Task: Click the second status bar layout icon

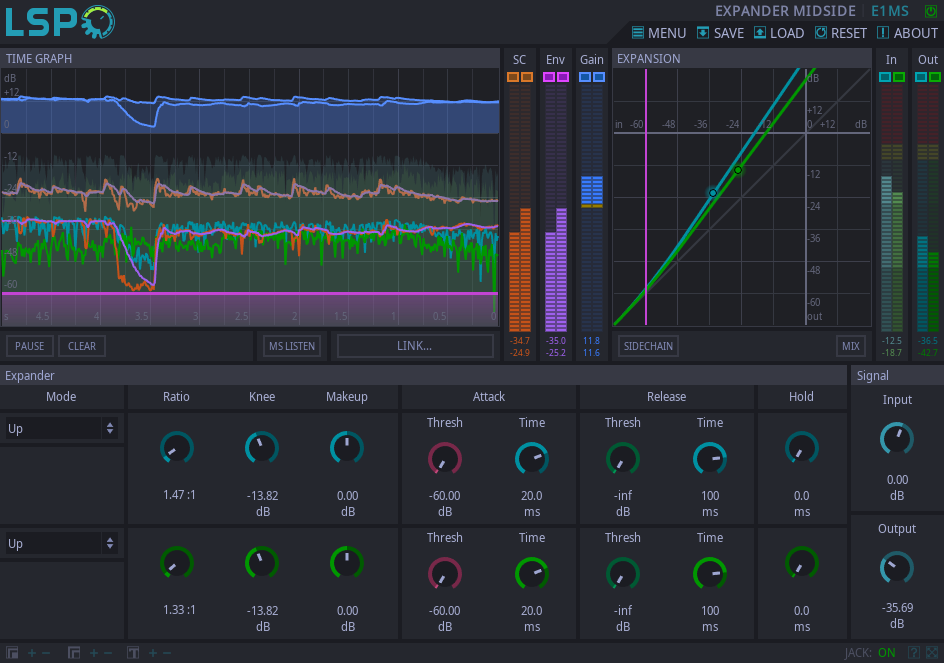Action: (x=74, y=653)
